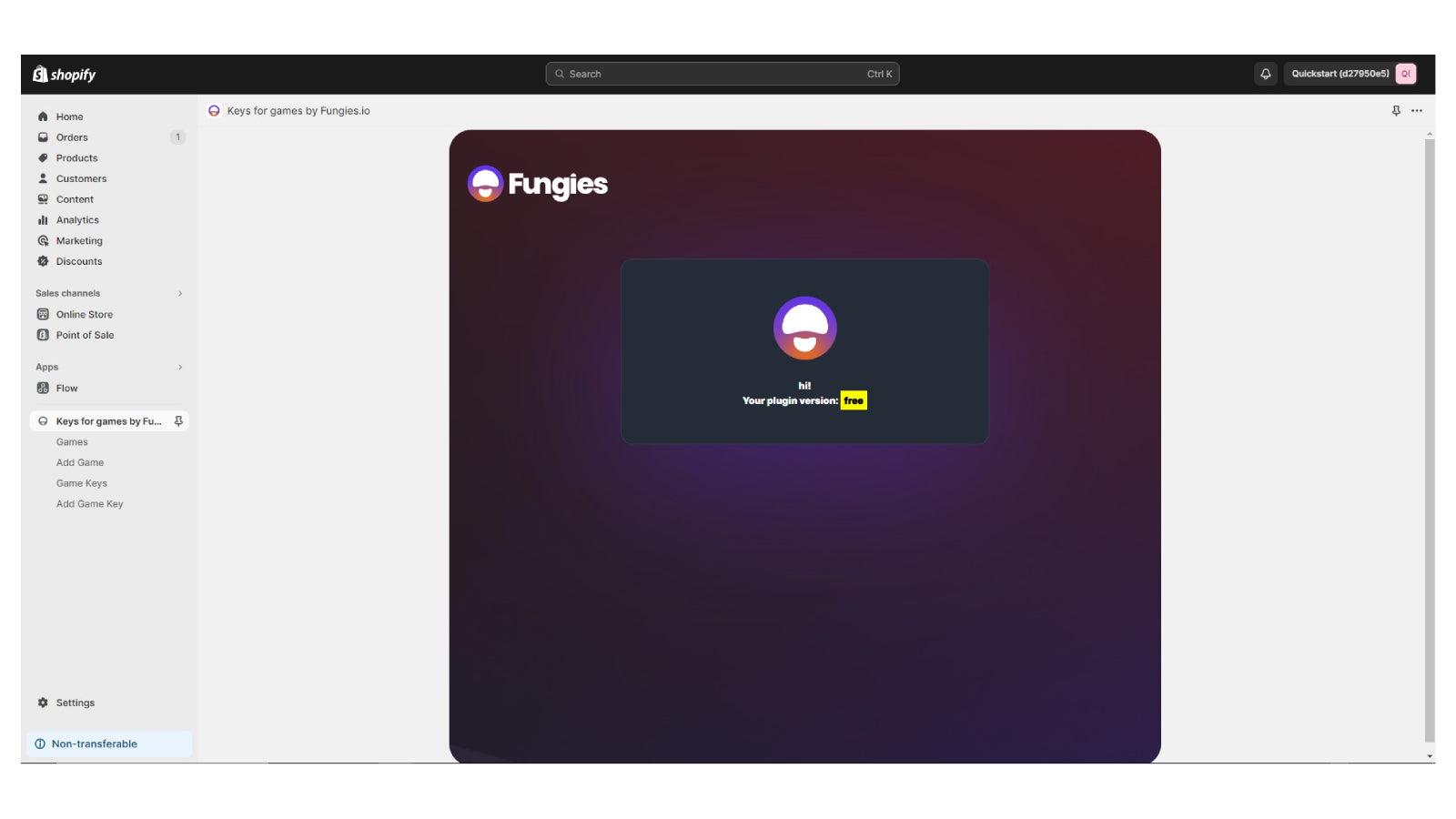Open the more actions menu with three dots
The width and height of the screenshot is (1456, 819).
pyautogui.click(x=1416, y=110)
